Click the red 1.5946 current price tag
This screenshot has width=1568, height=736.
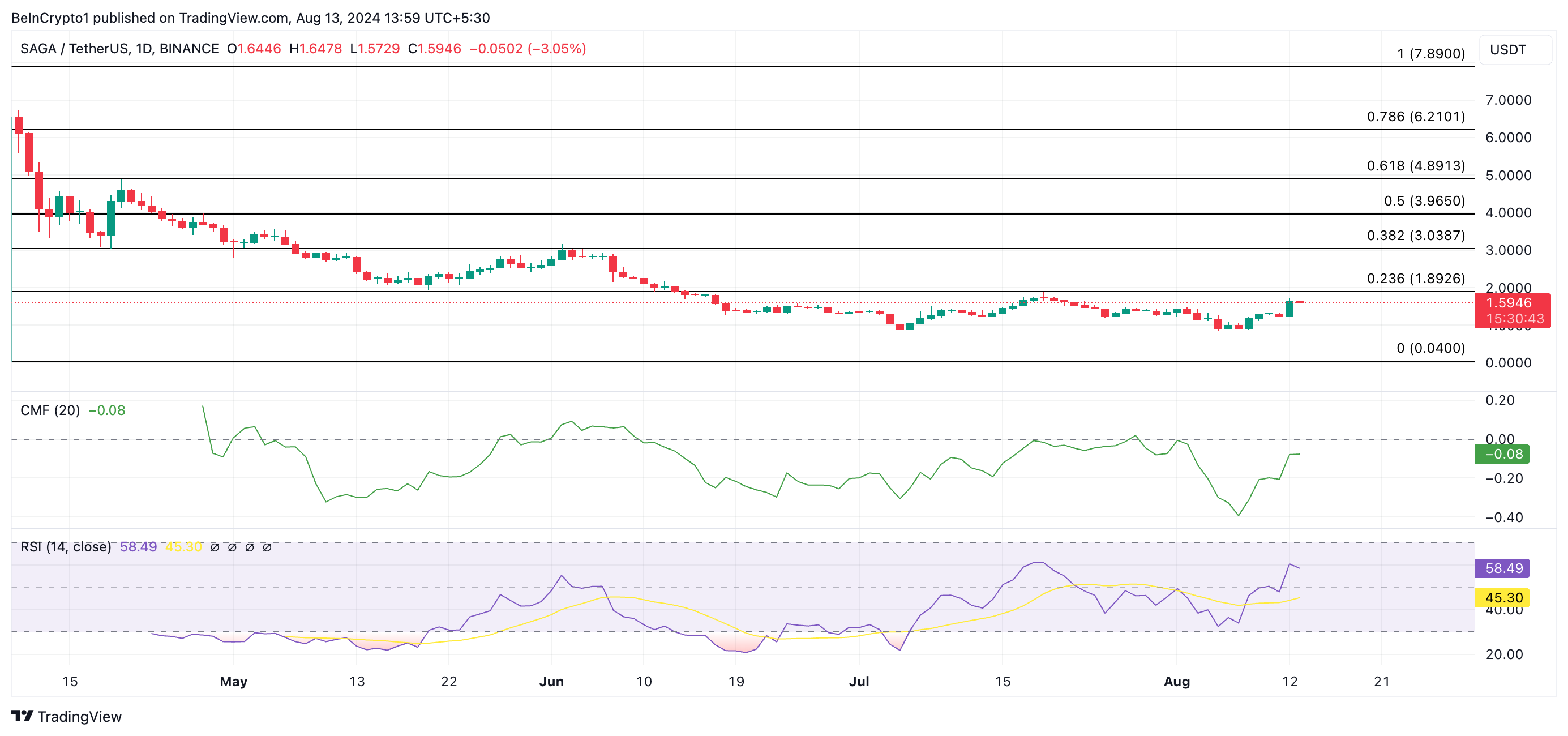tap(1512, 303)
